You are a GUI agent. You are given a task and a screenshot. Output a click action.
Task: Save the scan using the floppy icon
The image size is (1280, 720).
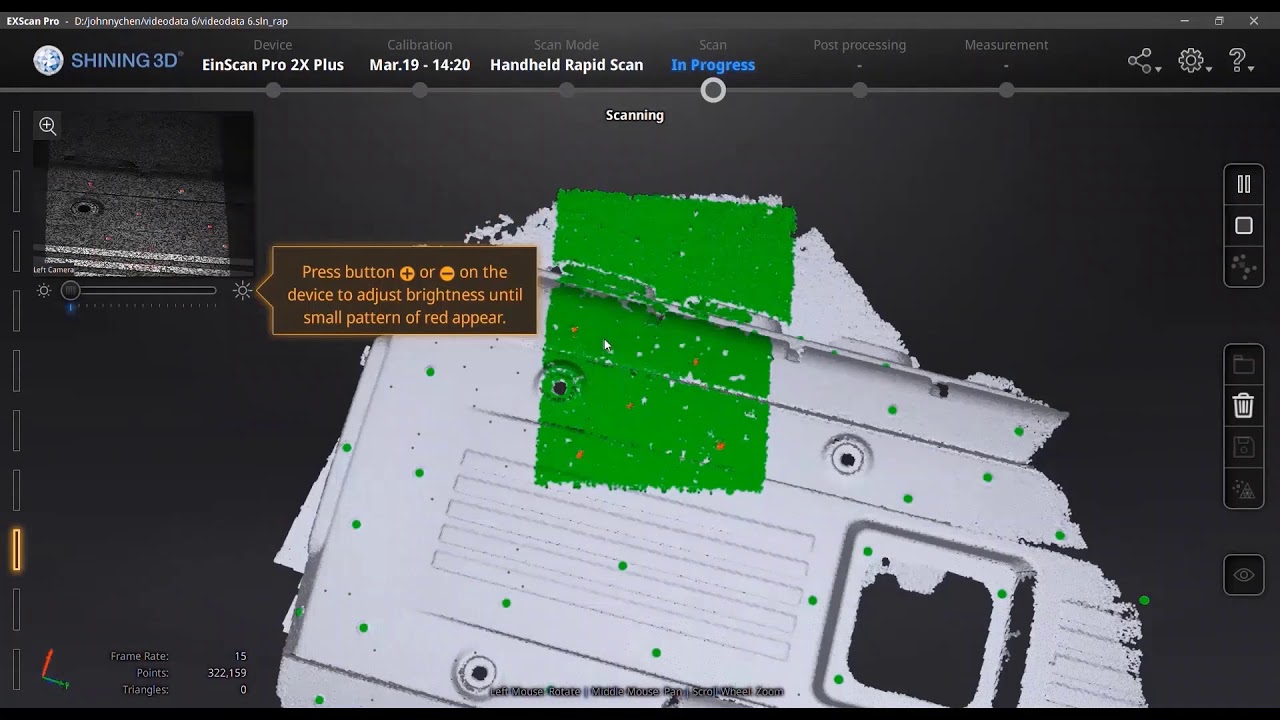(1244, 447)
